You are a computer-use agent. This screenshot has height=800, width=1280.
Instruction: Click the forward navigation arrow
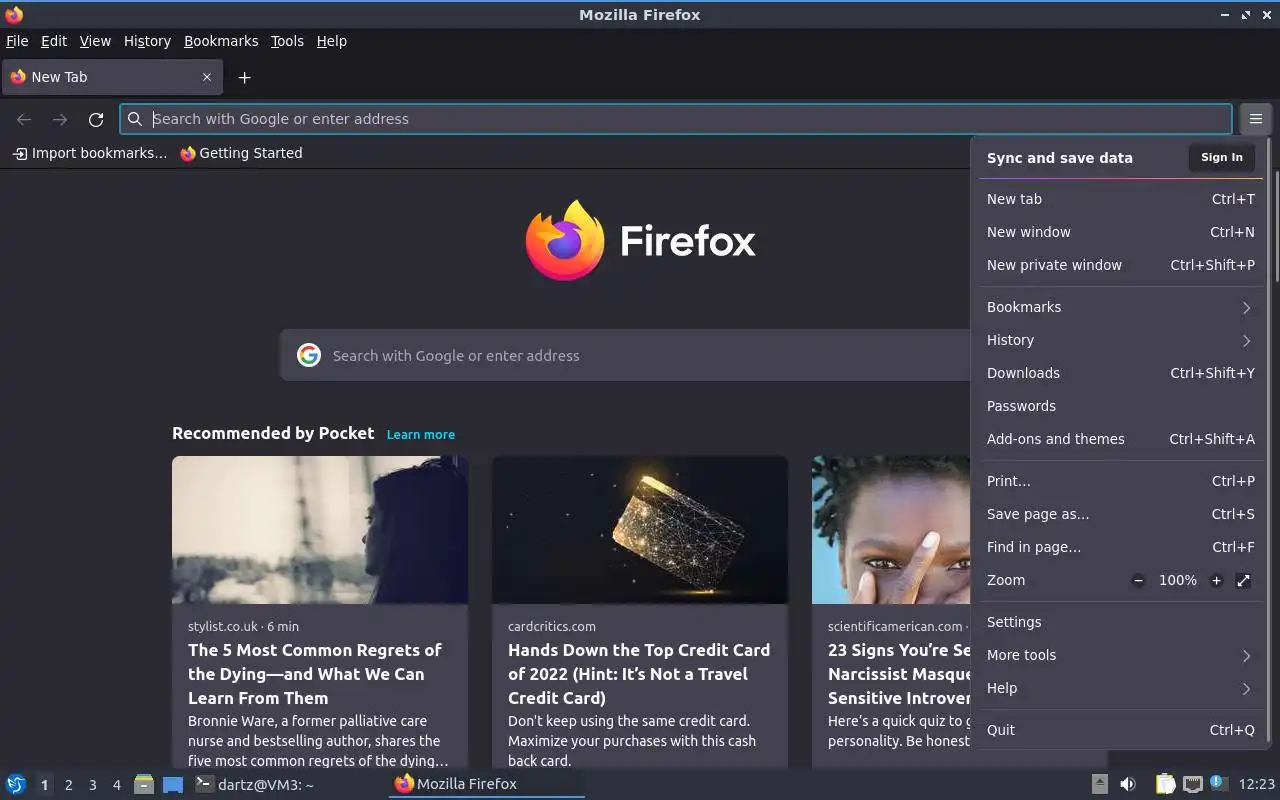click(60, 119)
